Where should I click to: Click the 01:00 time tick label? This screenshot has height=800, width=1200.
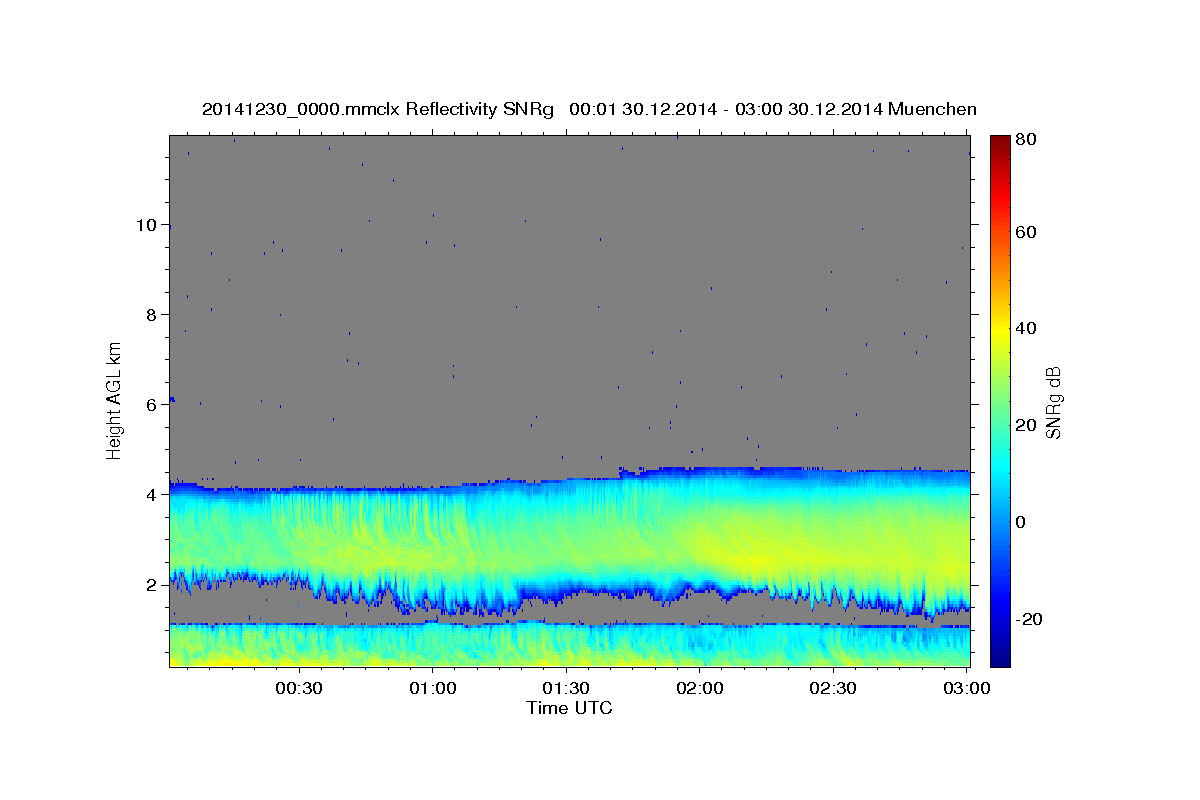coord(433,689)
